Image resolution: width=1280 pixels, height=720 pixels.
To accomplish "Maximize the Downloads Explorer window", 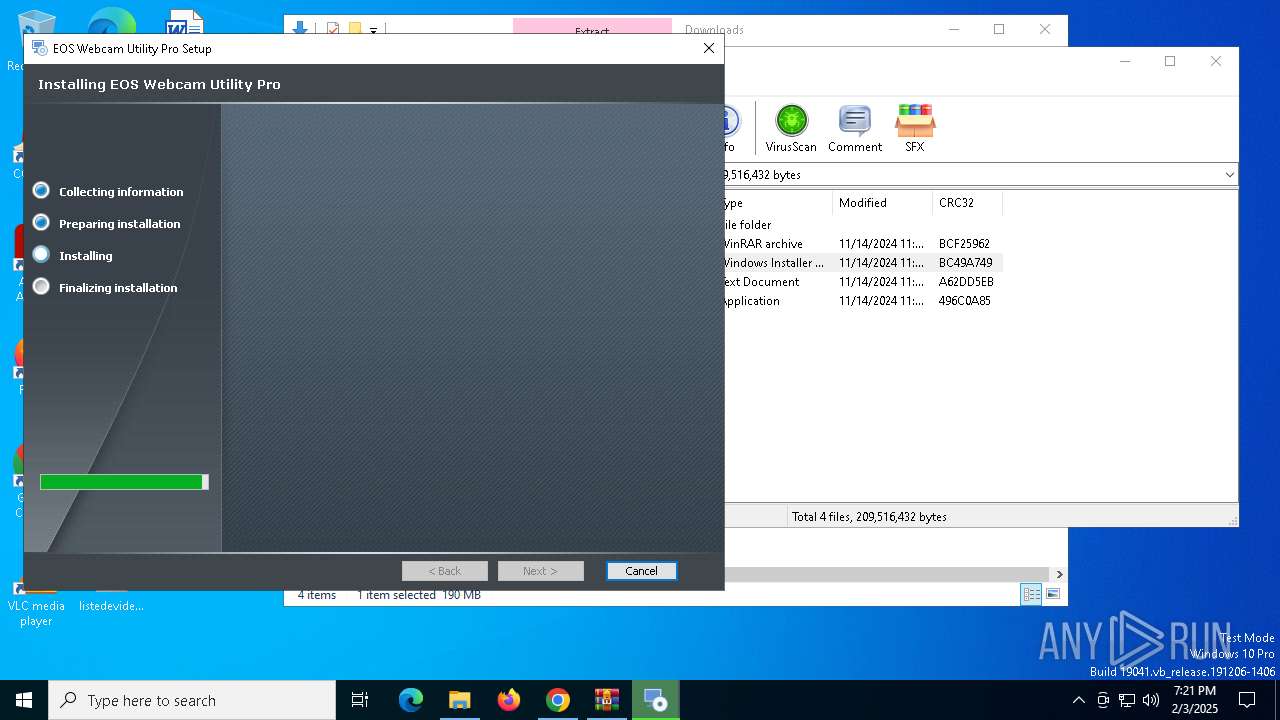I will click(x=999, y=29).
